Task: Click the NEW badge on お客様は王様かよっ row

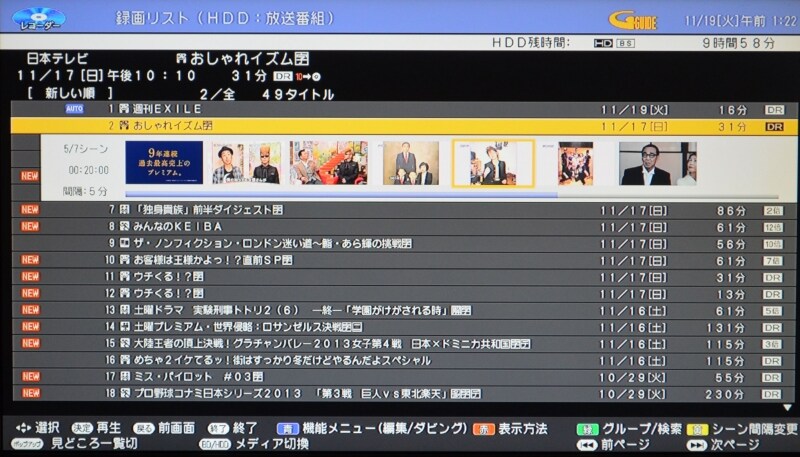Action: (x=30, y=260)
